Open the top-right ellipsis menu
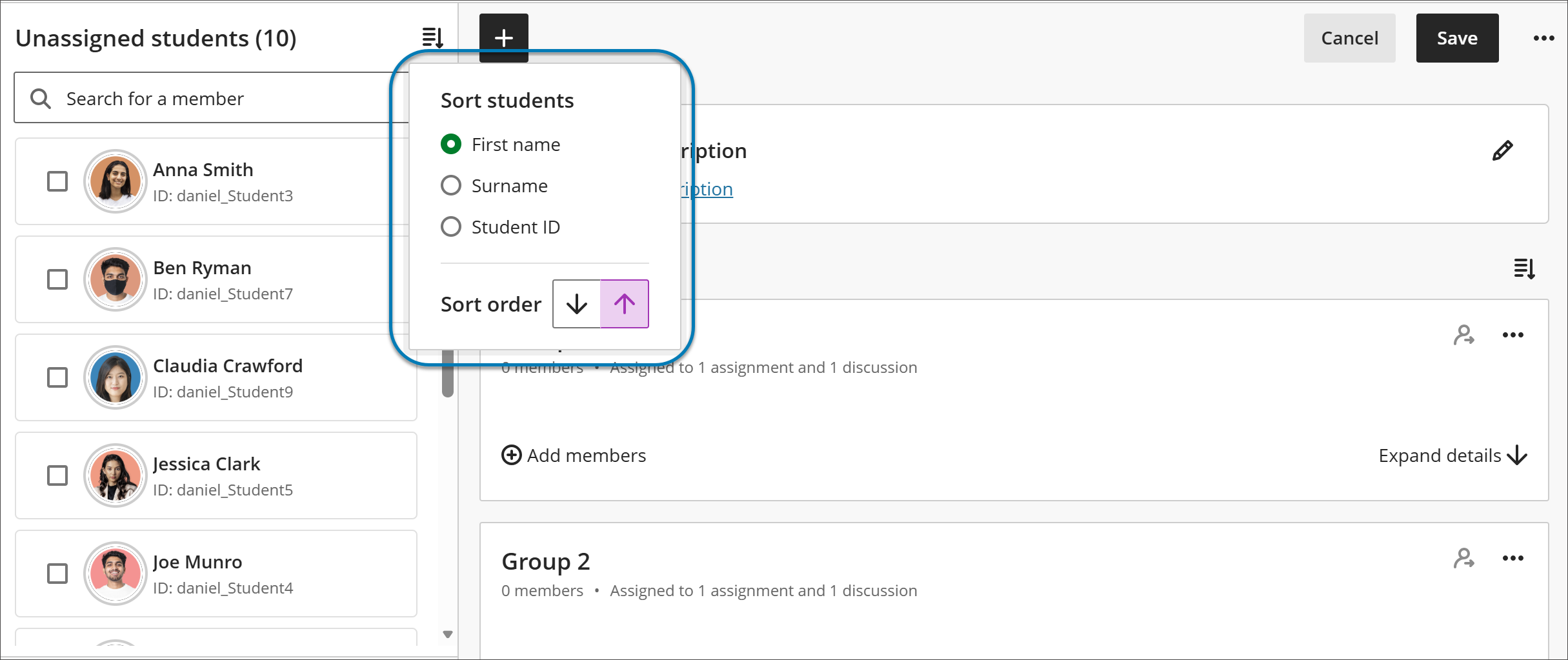 [1543, 37]
